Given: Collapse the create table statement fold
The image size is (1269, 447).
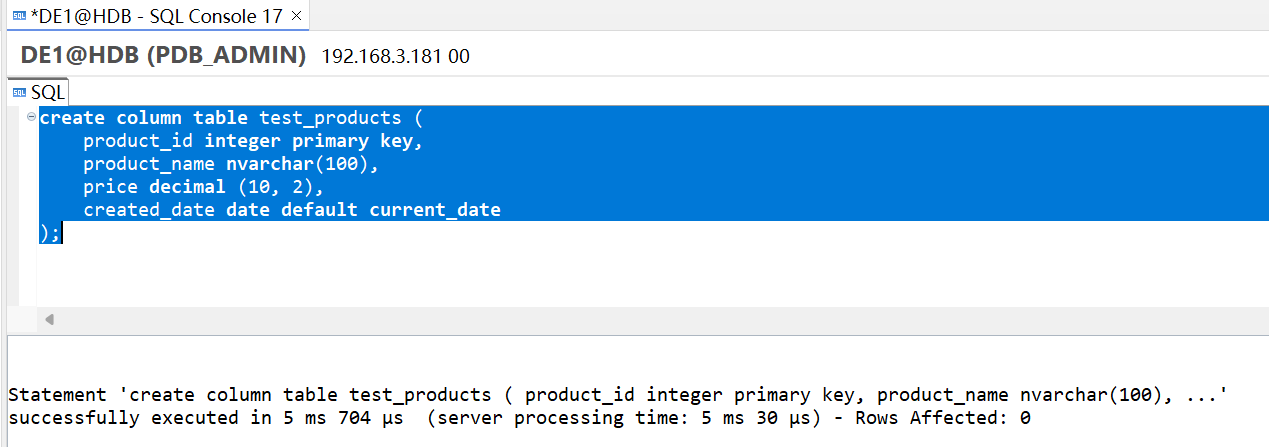Looking at the screenshot, I should click(31, 118).
